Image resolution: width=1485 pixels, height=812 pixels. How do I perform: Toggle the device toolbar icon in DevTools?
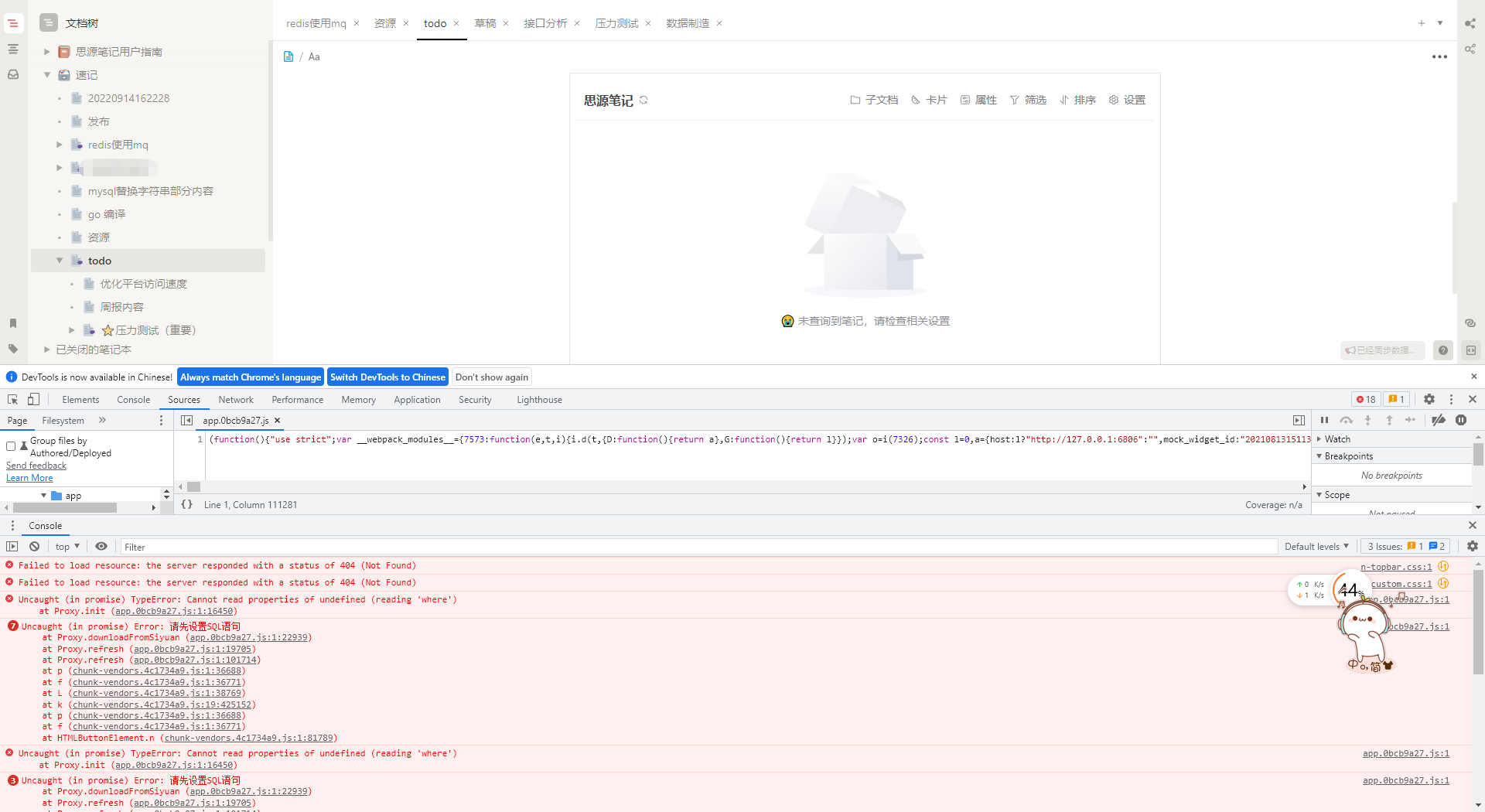click(33, 400)
